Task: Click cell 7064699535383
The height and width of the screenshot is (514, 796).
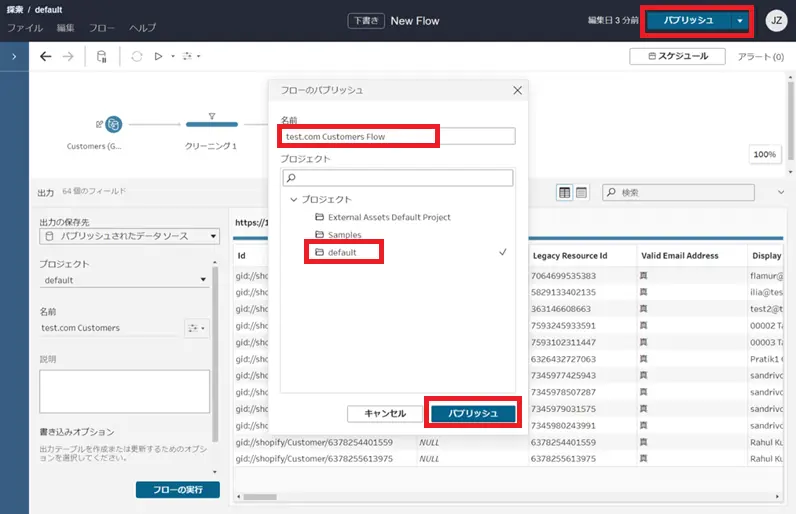Action: (x=563, y=276)
